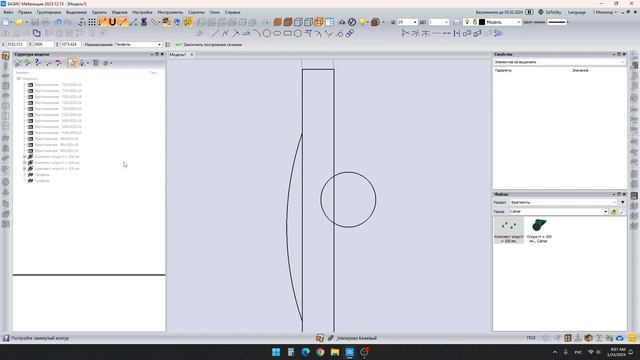Click the wireframe box view icon
Screen dimensions: 640x360
[x=298, y=22]
